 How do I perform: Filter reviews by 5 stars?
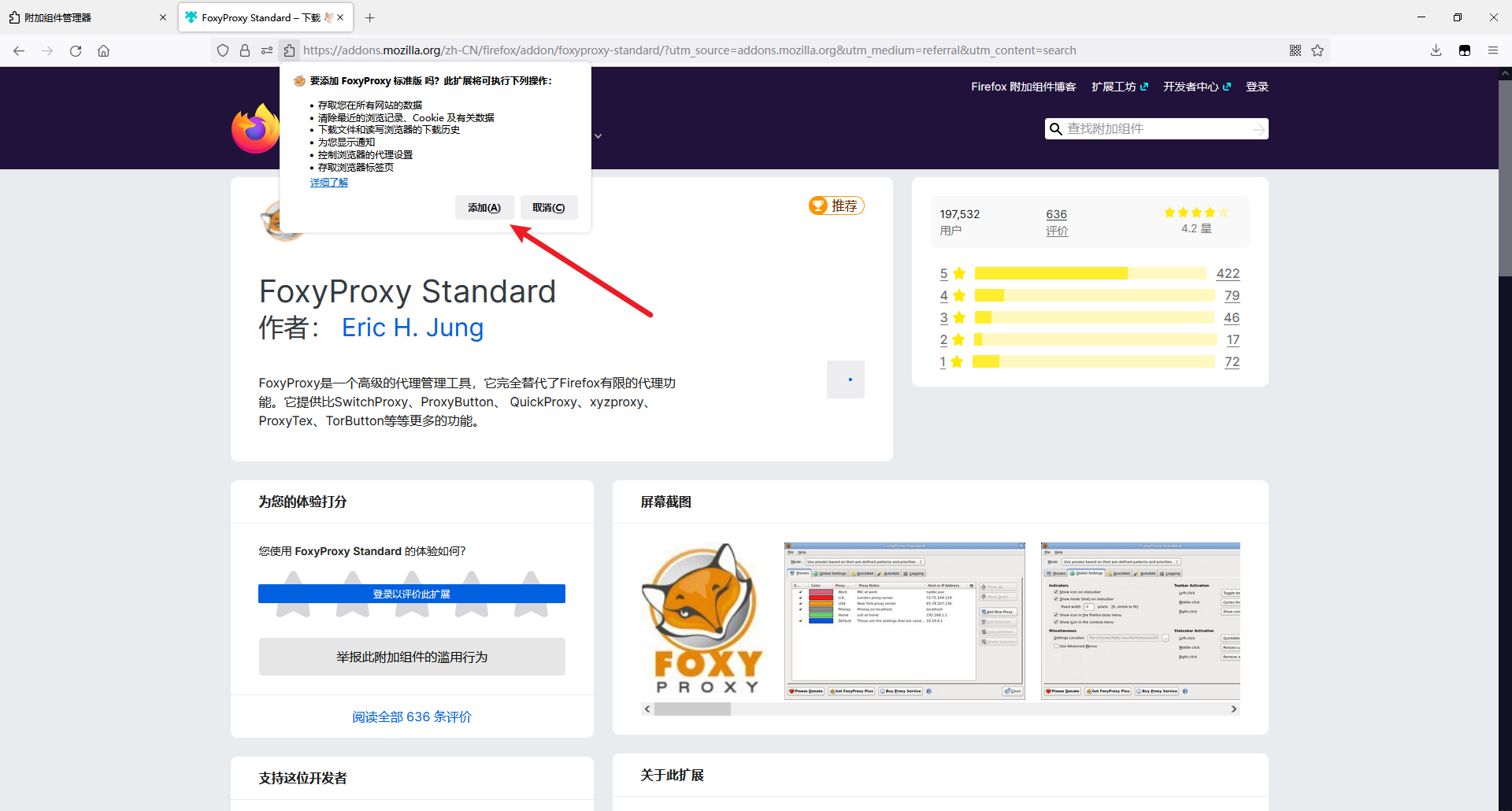point(952,273)
